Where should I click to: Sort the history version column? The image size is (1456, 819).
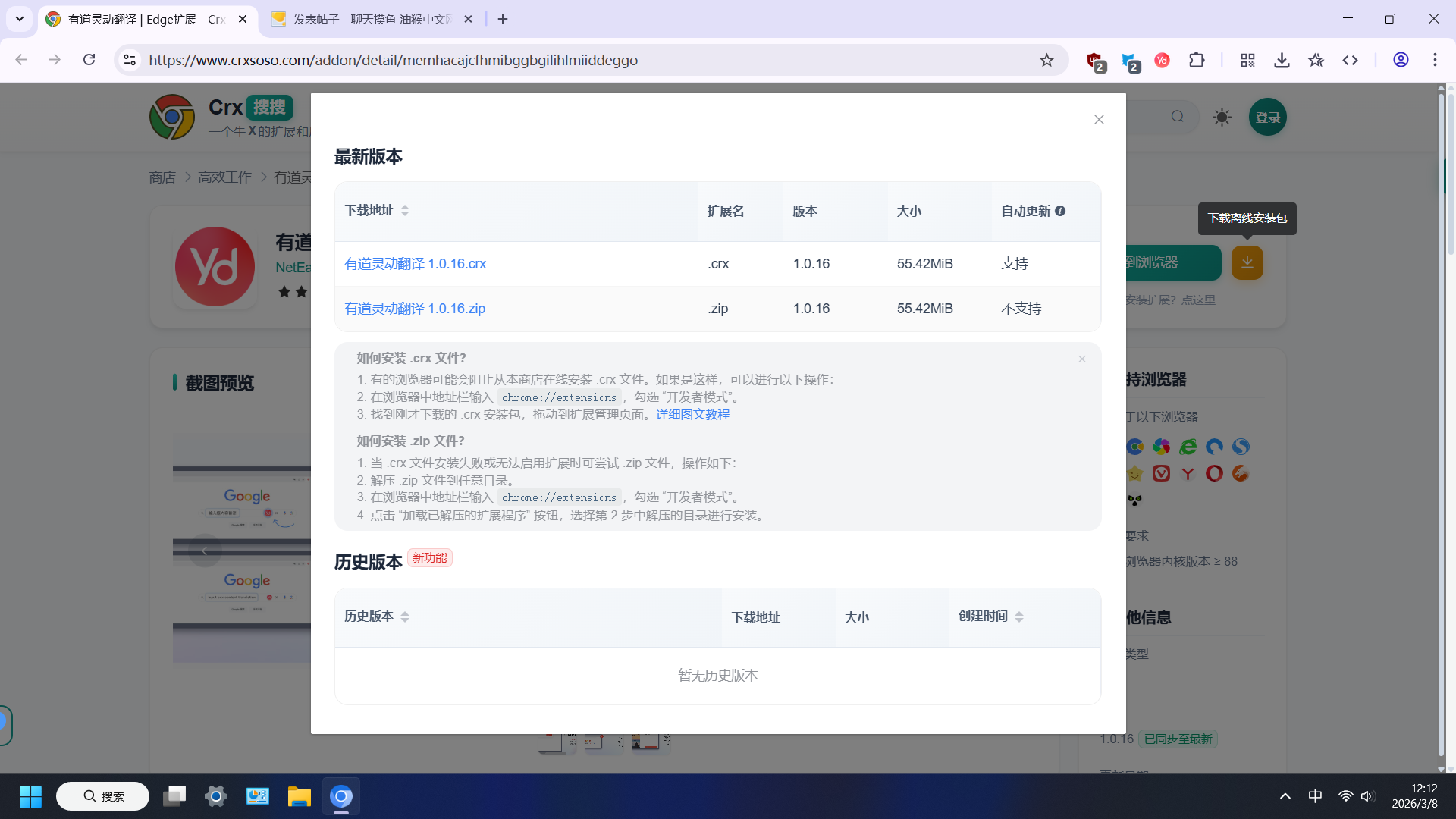click(x=405, y=617)
